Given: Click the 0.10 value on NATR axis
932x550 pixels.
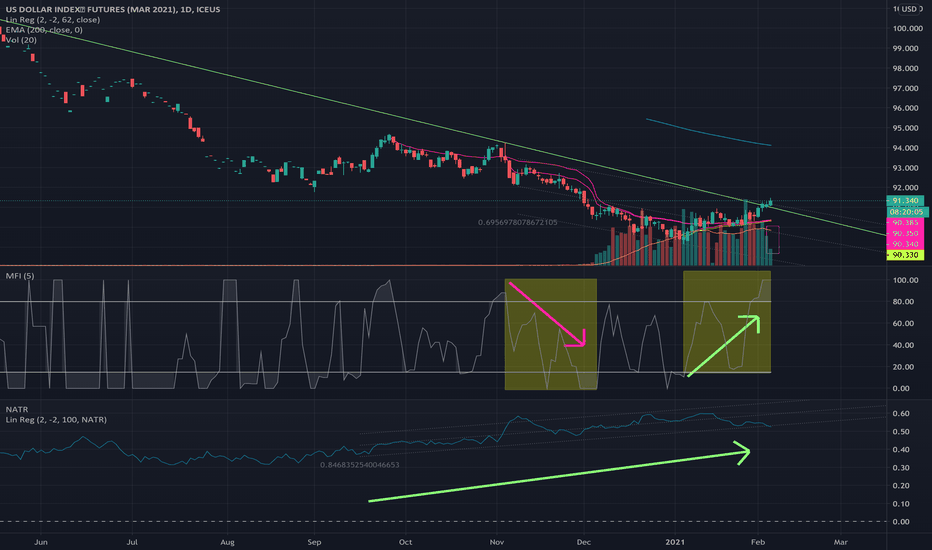Looking at the screenshot, I should click(x=901, y=504).
